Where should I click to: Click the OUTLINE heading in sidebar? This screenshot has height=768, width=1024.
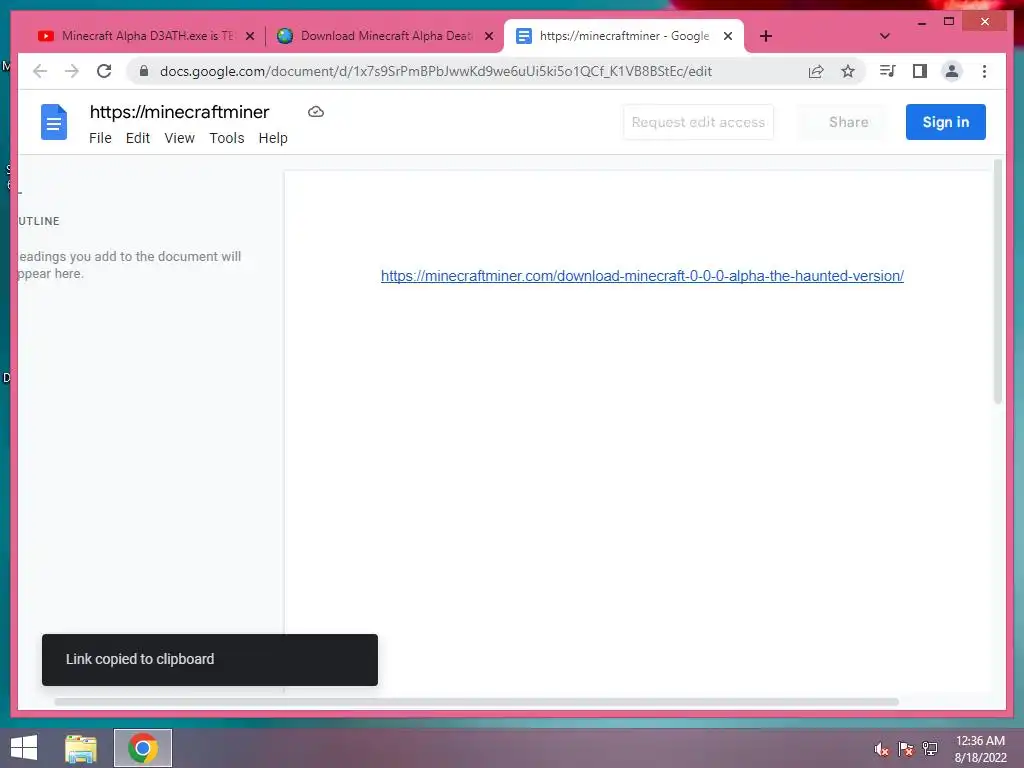coord(39,221)
